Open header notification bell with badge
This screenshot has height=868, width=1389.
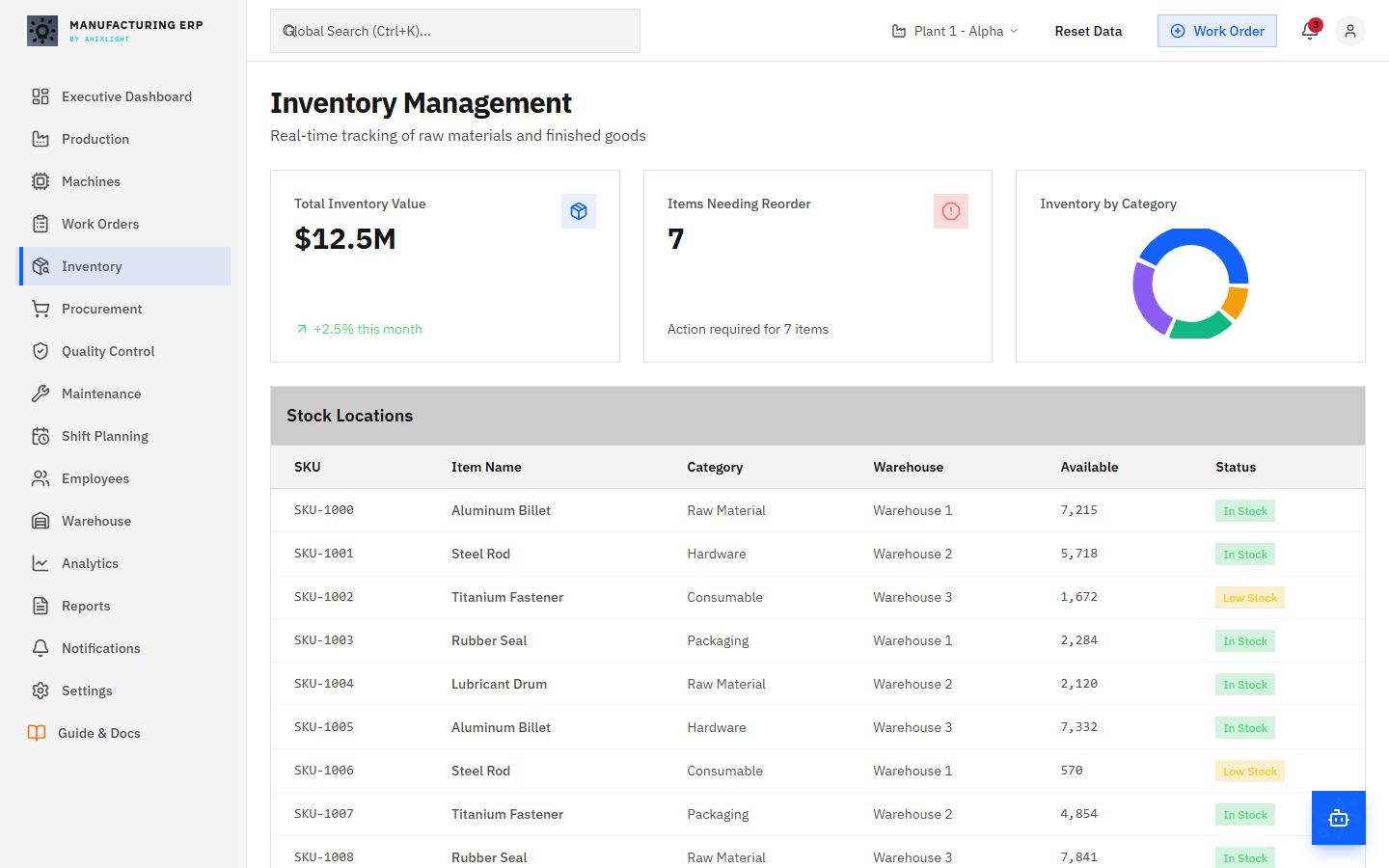[1310, 31]
